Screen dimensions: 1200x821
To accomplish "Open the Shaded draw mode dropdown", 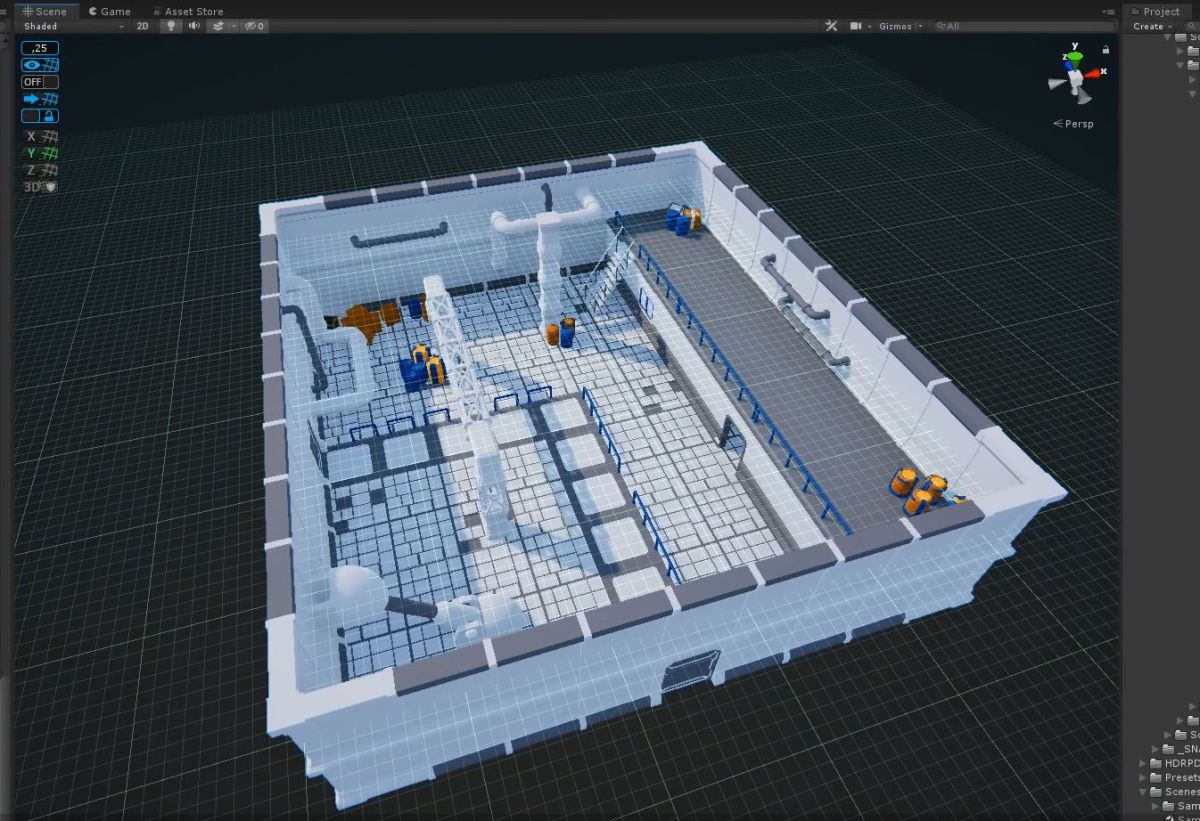I will tap(72, 26).
